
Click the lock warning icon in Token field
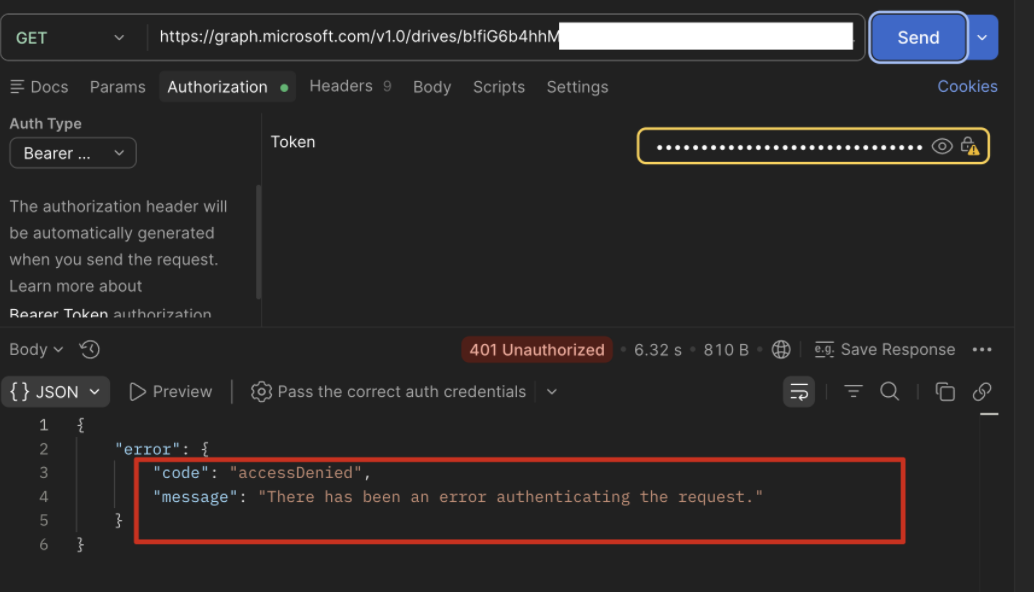(x=969, y=146)
